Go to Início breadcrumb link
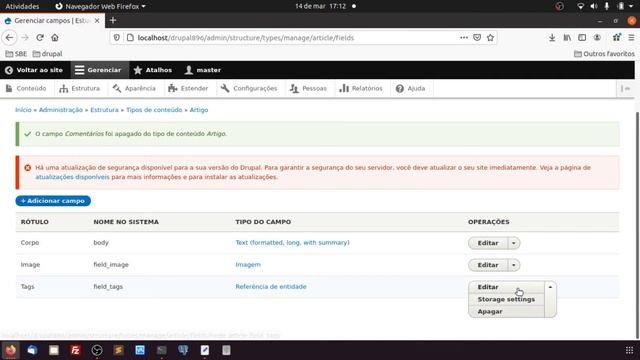 [x=23, y=110]
